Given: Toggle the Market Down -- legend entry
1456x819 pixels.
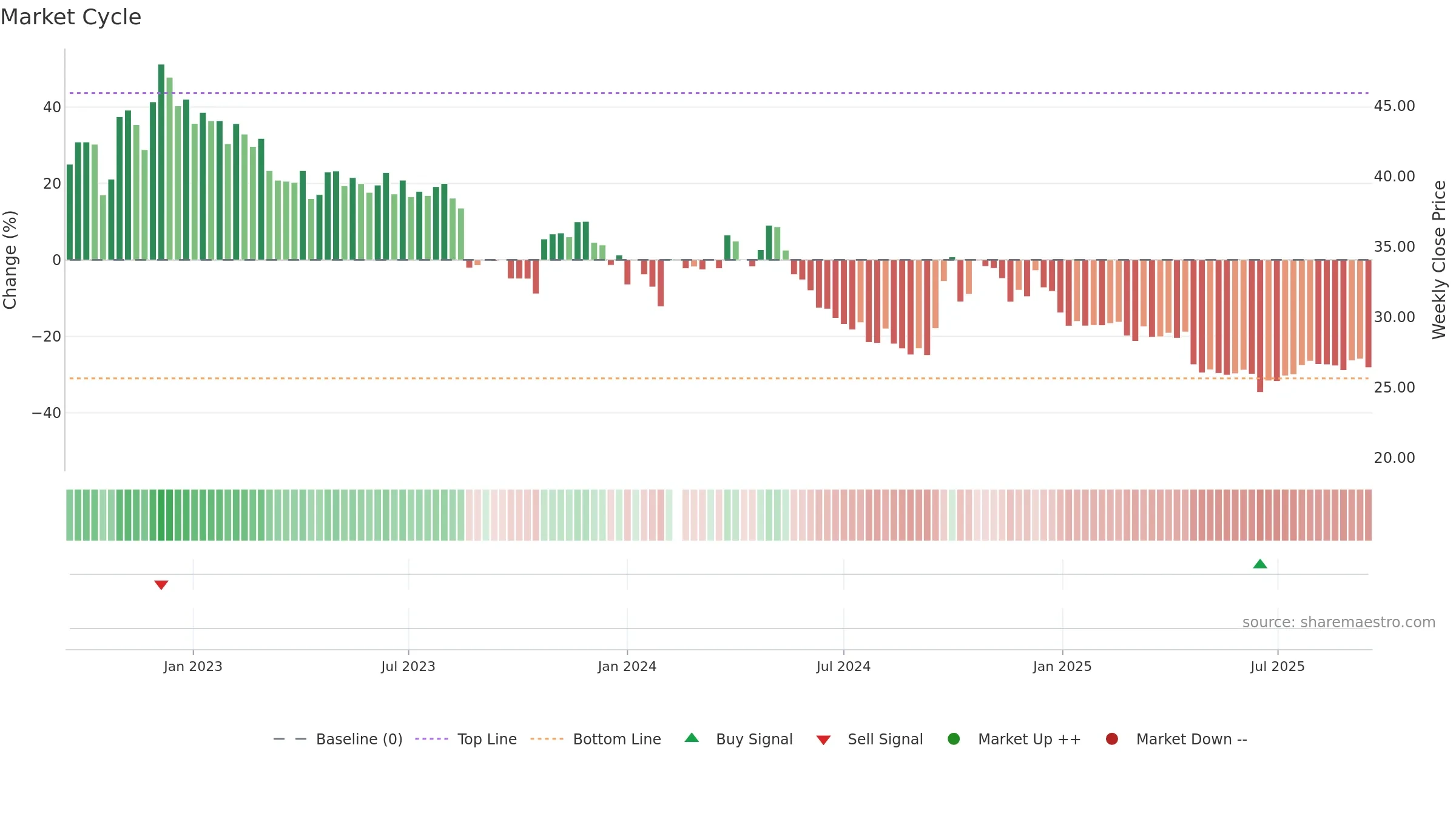Looking at the screenshot, I should [1176, 739].
